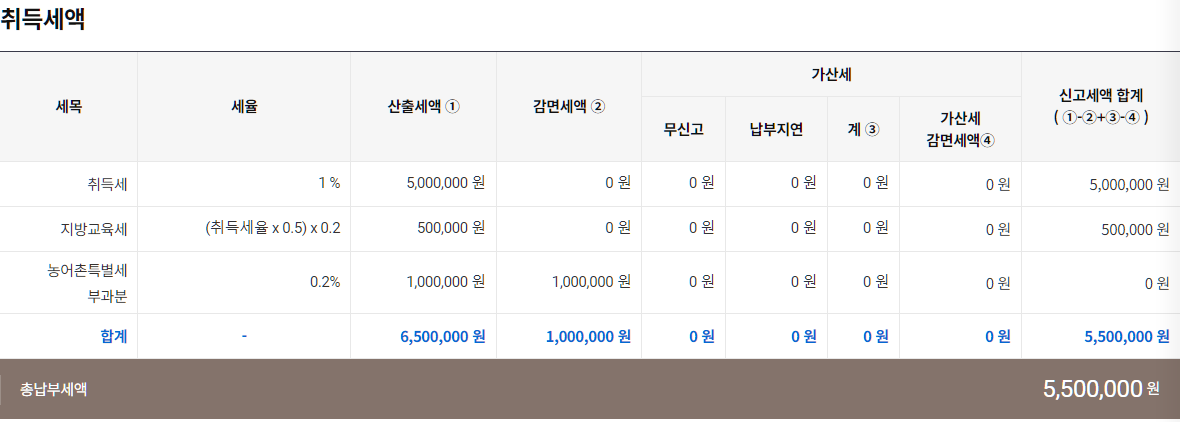The height and width of the screenshot is (422, 1180).
Task: Click the 무신고 sub-column header
Action: pos(683,129)
